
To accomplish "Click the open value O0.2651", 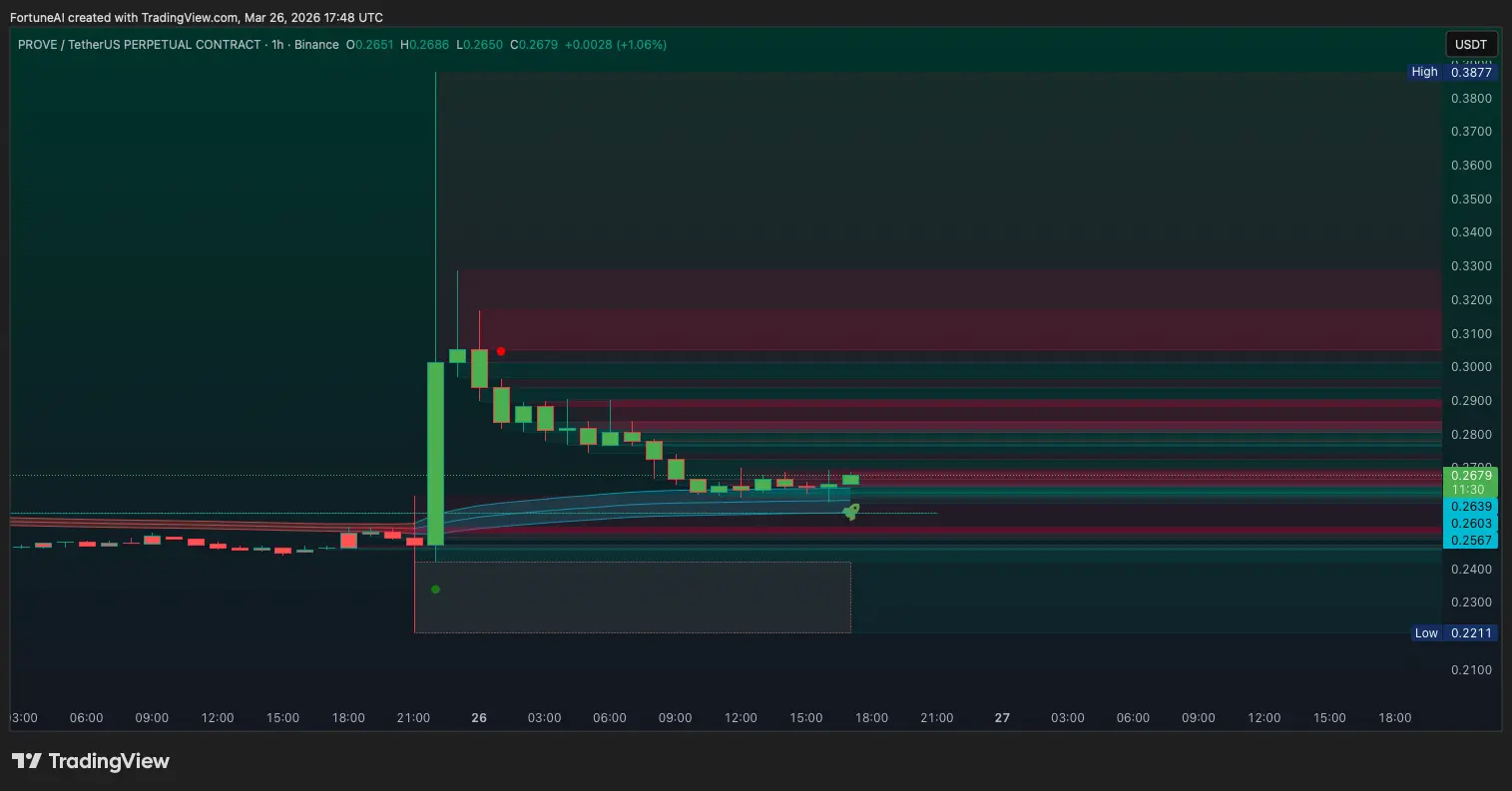I will pos(370,45).
